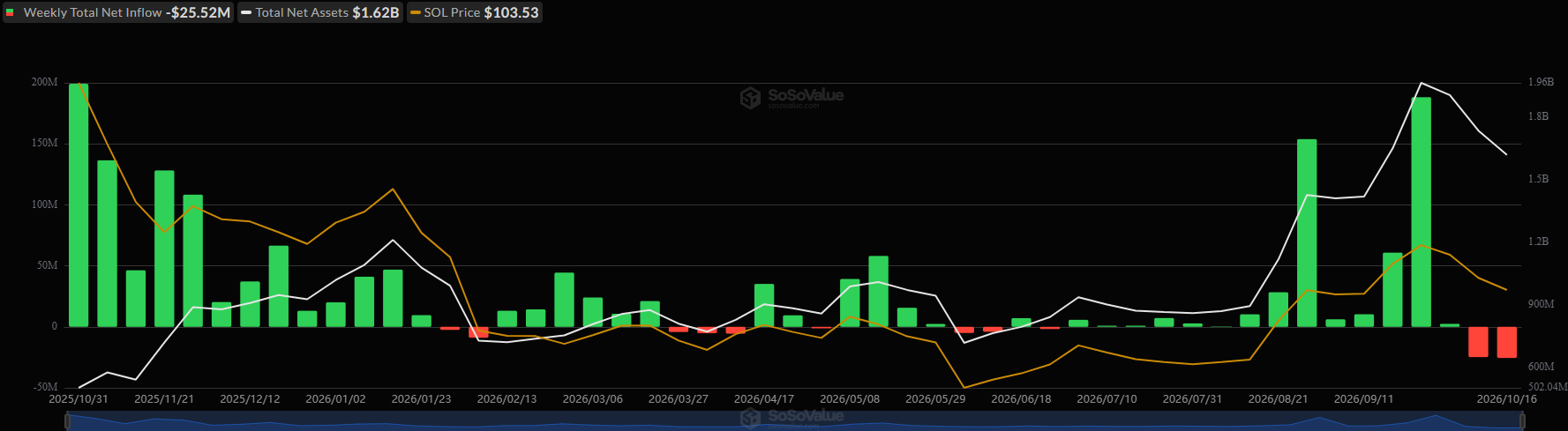Click the 900M right axis value

1542,304
